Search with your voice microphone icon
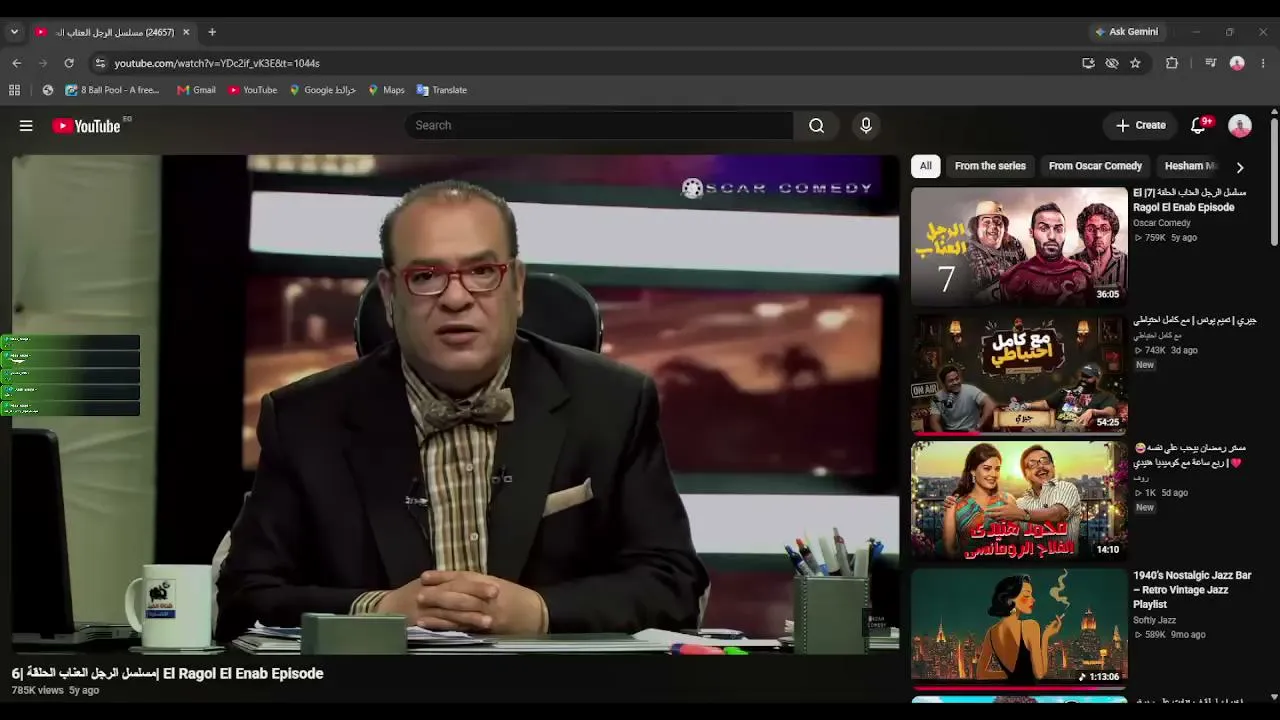 [866, 125]
